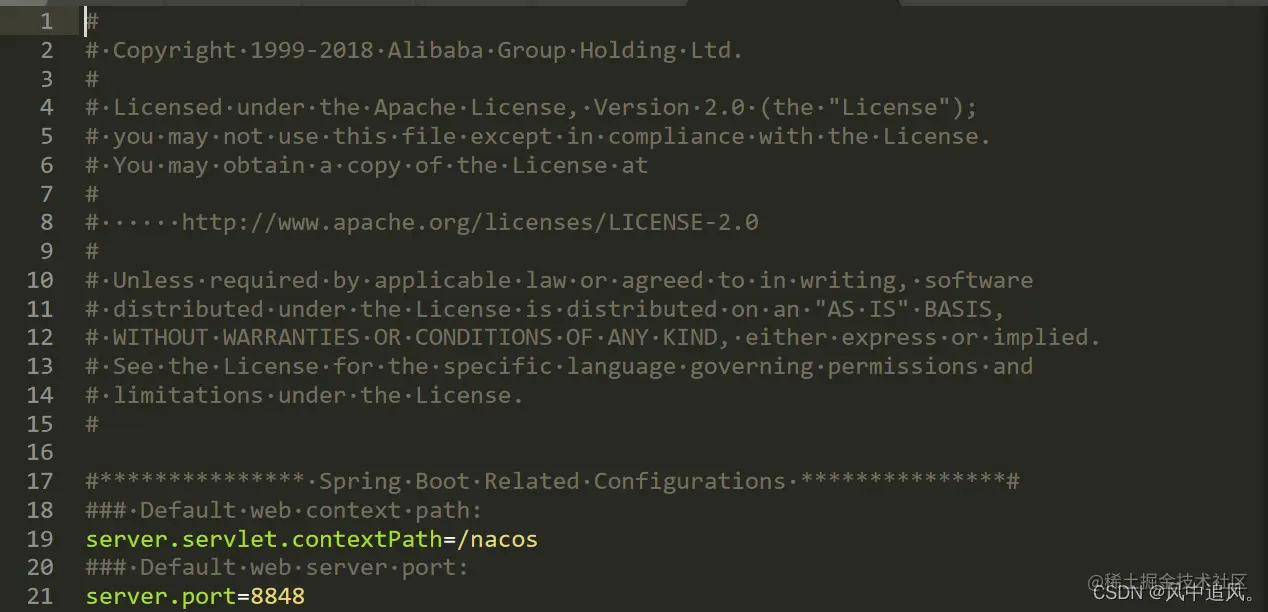Click the 8848 port value

coord(278,597)
